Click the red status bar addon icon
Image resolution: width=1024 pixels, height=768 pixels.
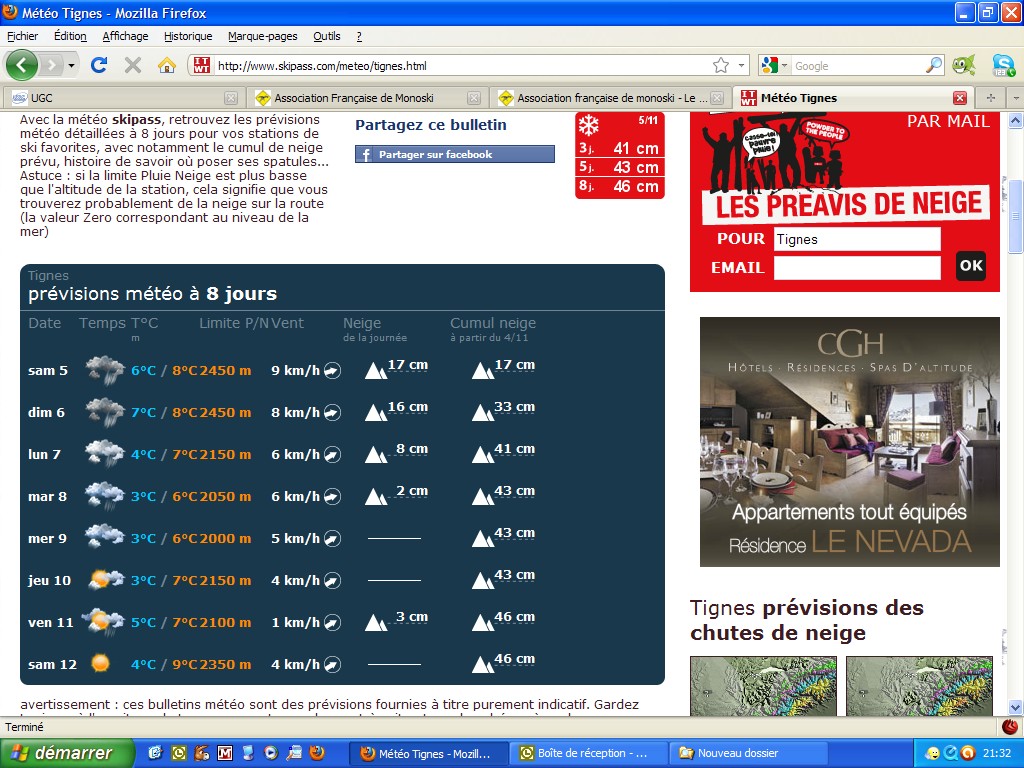(x=1010, y=727)
